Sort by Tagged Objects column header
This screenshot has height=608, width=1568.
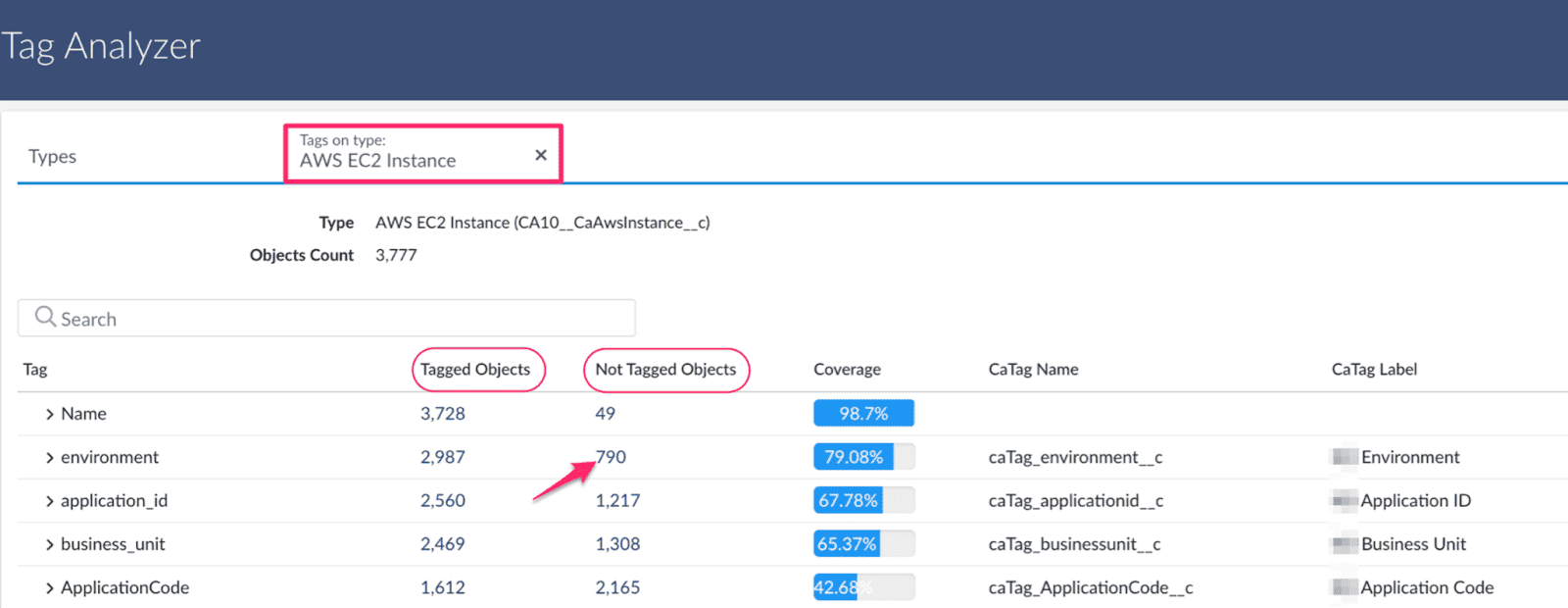coord(475,370)
